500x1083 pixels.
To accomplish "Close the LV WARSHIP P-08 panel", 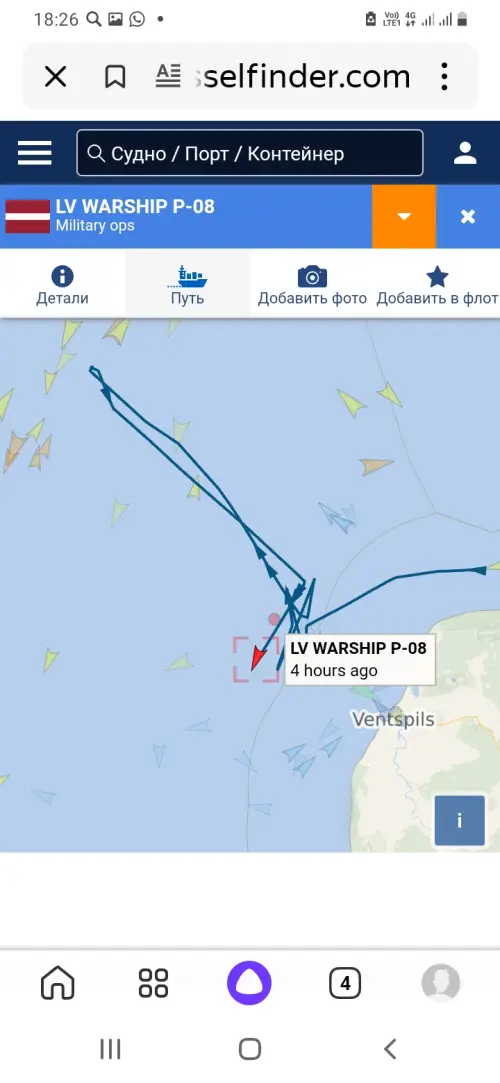I will (x=468, y=216).
